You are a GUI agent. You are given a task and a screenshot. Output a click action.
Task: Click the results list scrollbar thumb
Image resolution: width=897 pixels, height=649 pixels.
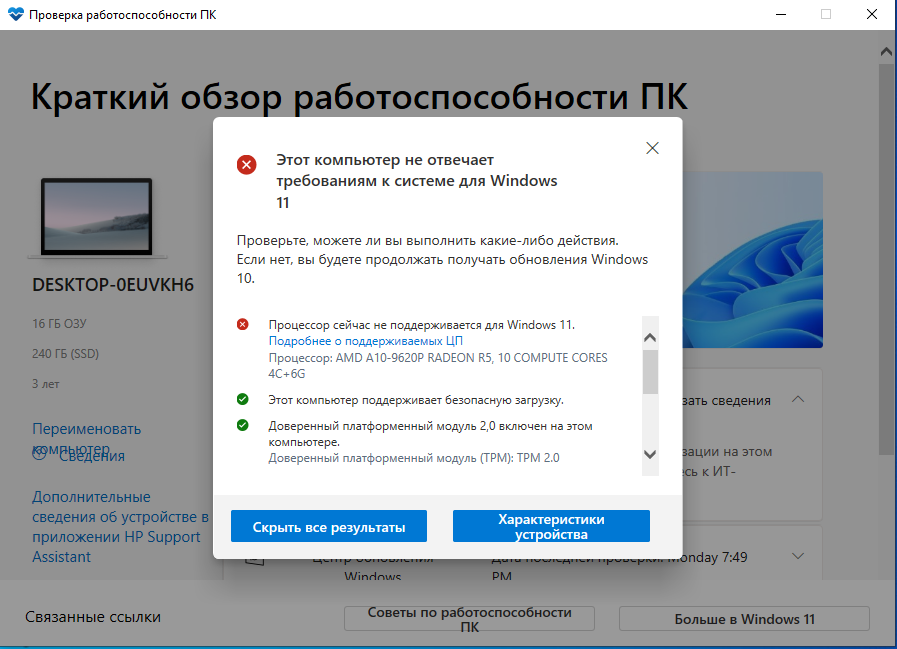(650, 372)
